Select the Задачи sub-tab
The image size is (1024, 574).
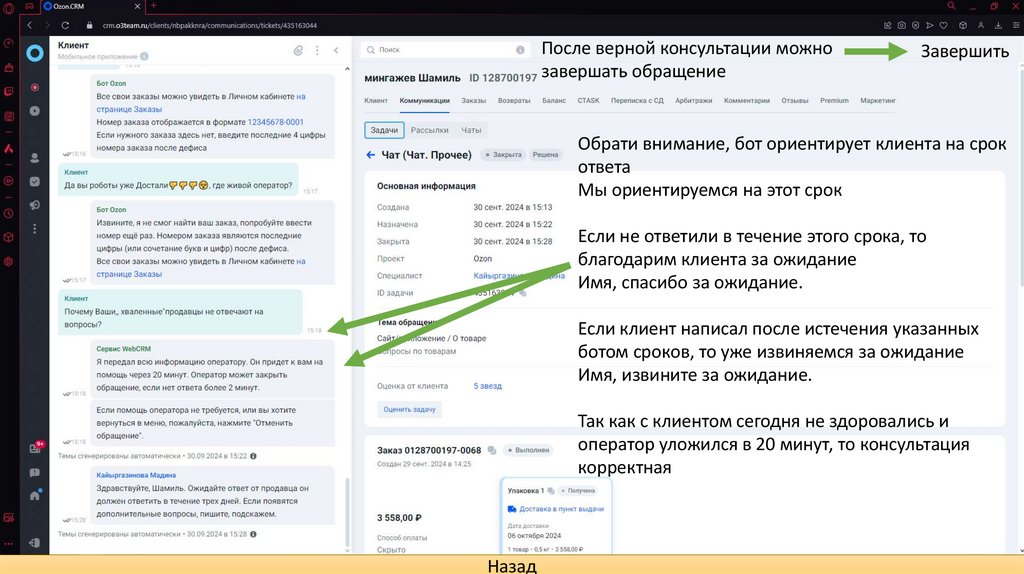click(384, 130)
